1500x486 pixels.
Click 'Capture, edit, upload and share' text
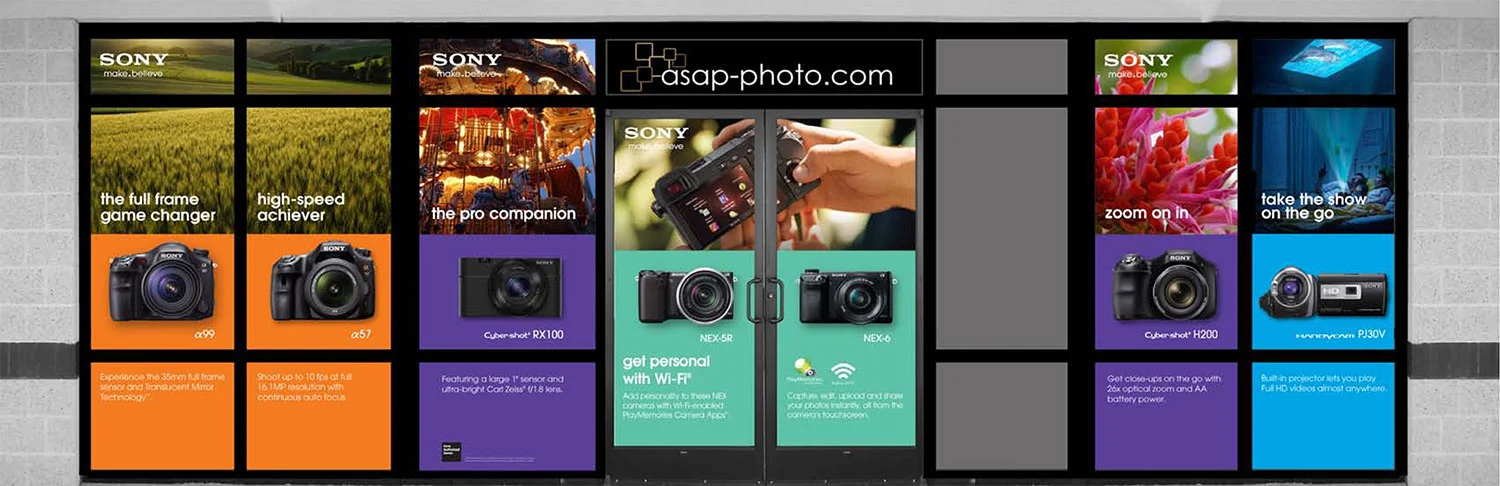point(844,404)
